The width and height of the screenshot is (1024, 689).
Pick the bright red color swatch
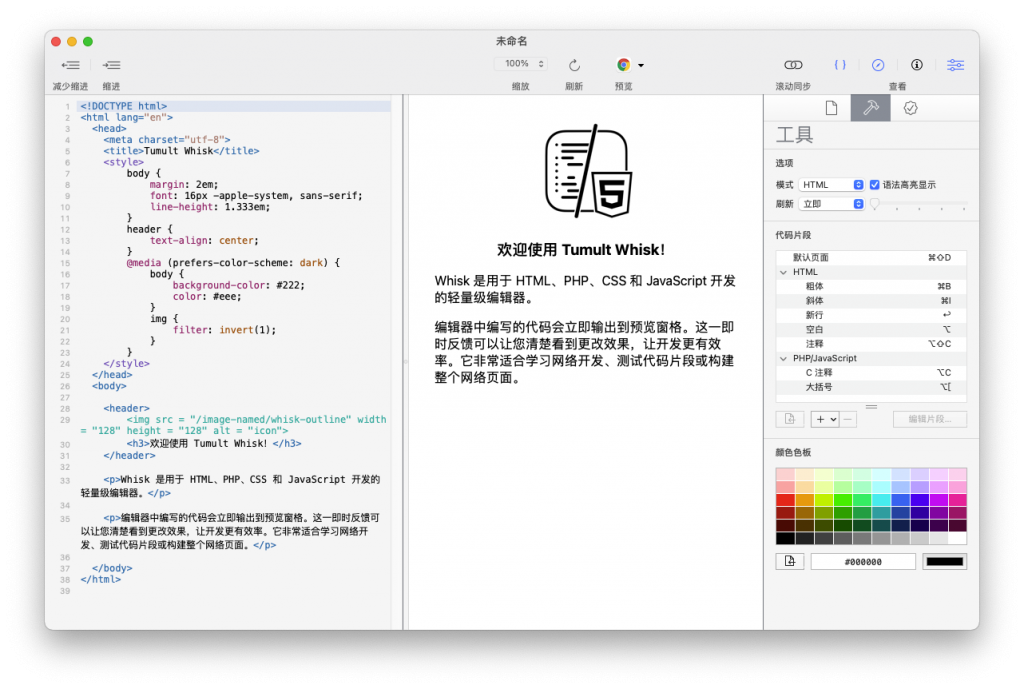coord(785,500)
